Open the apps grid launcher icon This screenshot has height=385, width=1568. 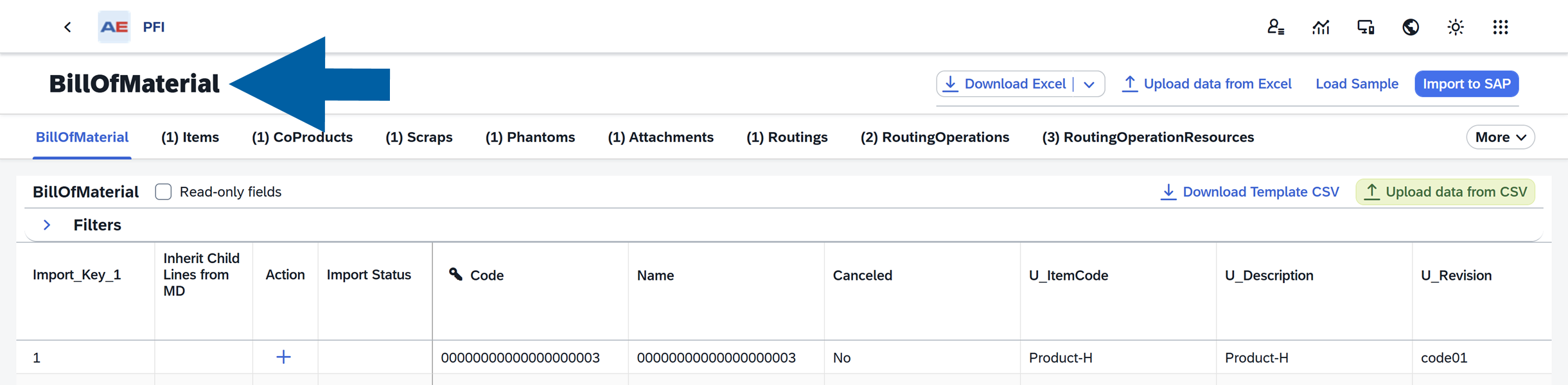[1501, 27]
